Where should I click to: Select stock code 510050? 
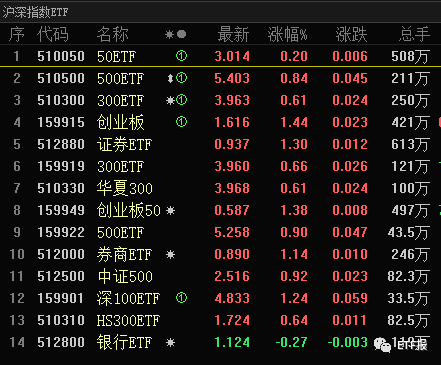61,56
